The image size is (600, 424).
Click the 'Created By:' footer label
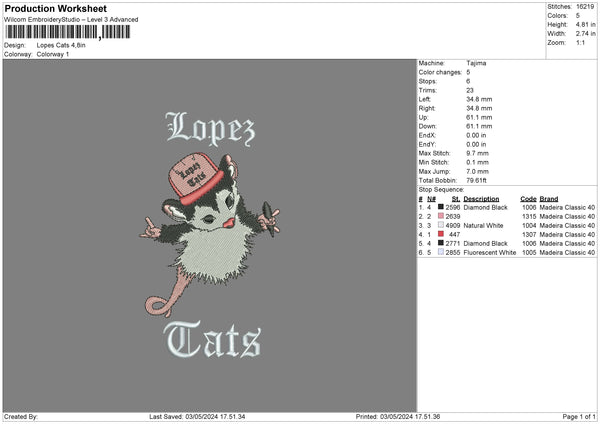(x=21, y=417)
